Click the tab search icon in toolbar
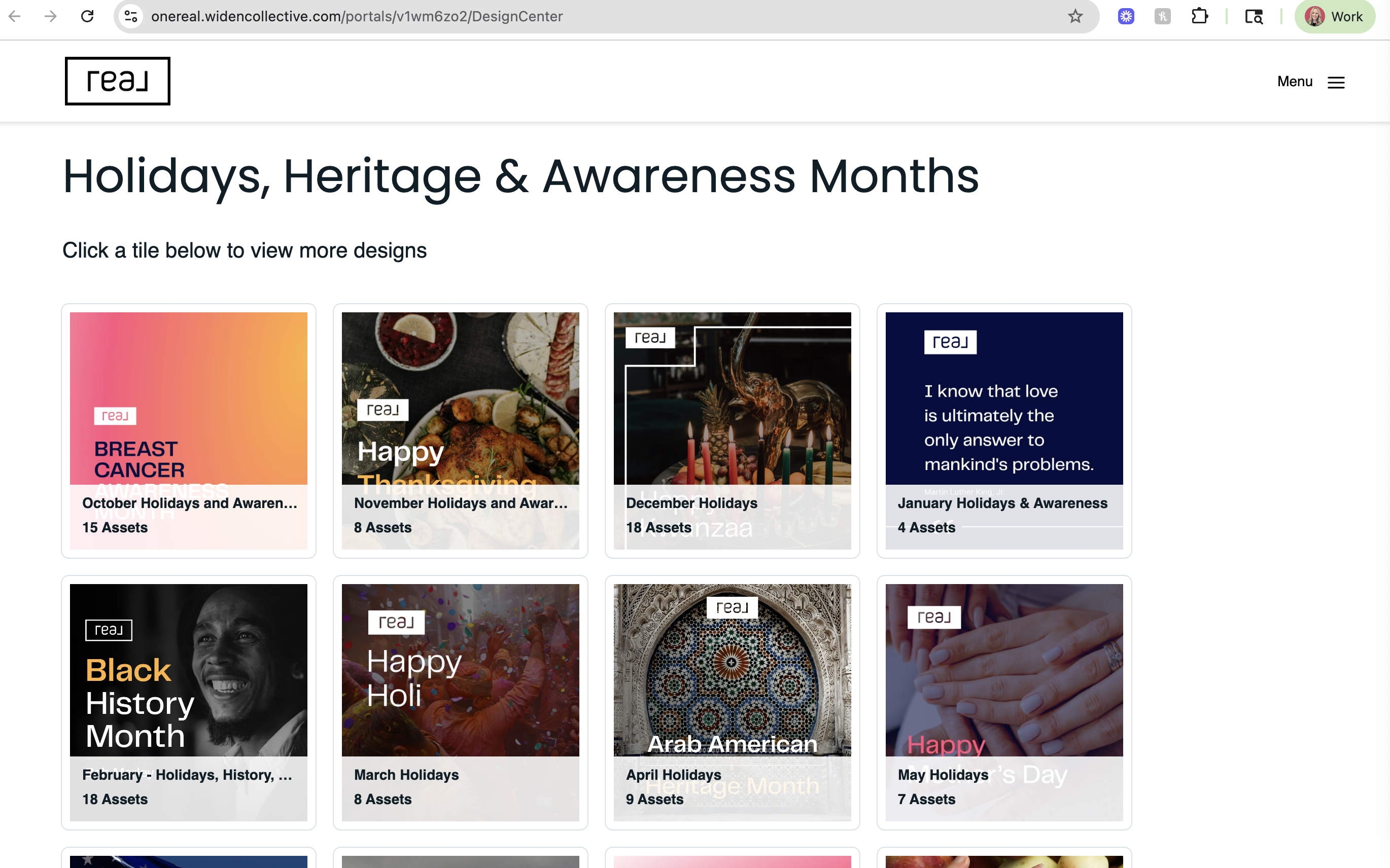This screenshot has height=868, width=1390. pos(1254,16)
